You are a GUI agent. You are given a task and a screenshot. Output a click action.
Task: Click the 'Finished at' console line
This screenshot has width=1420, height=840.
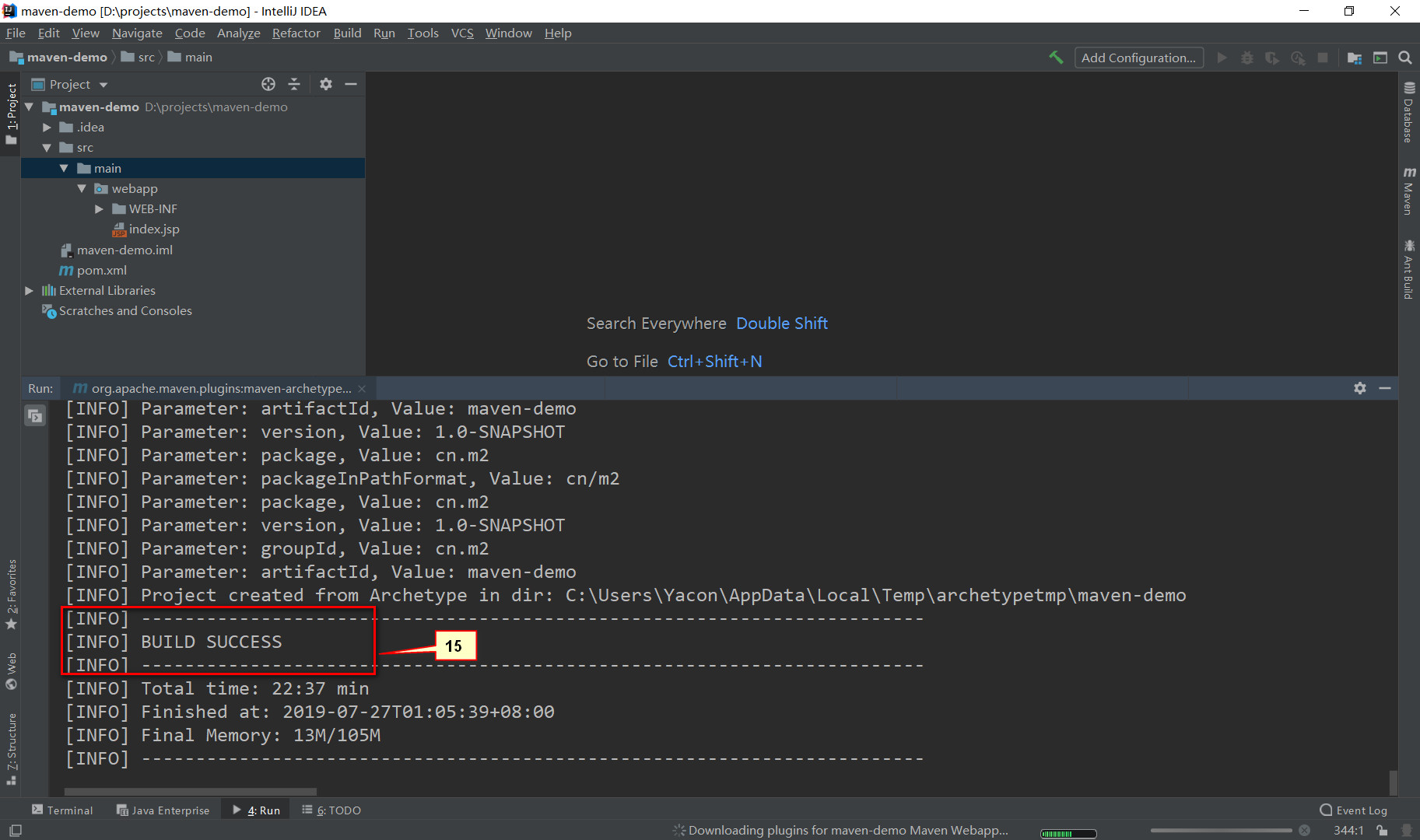[310, 712]
